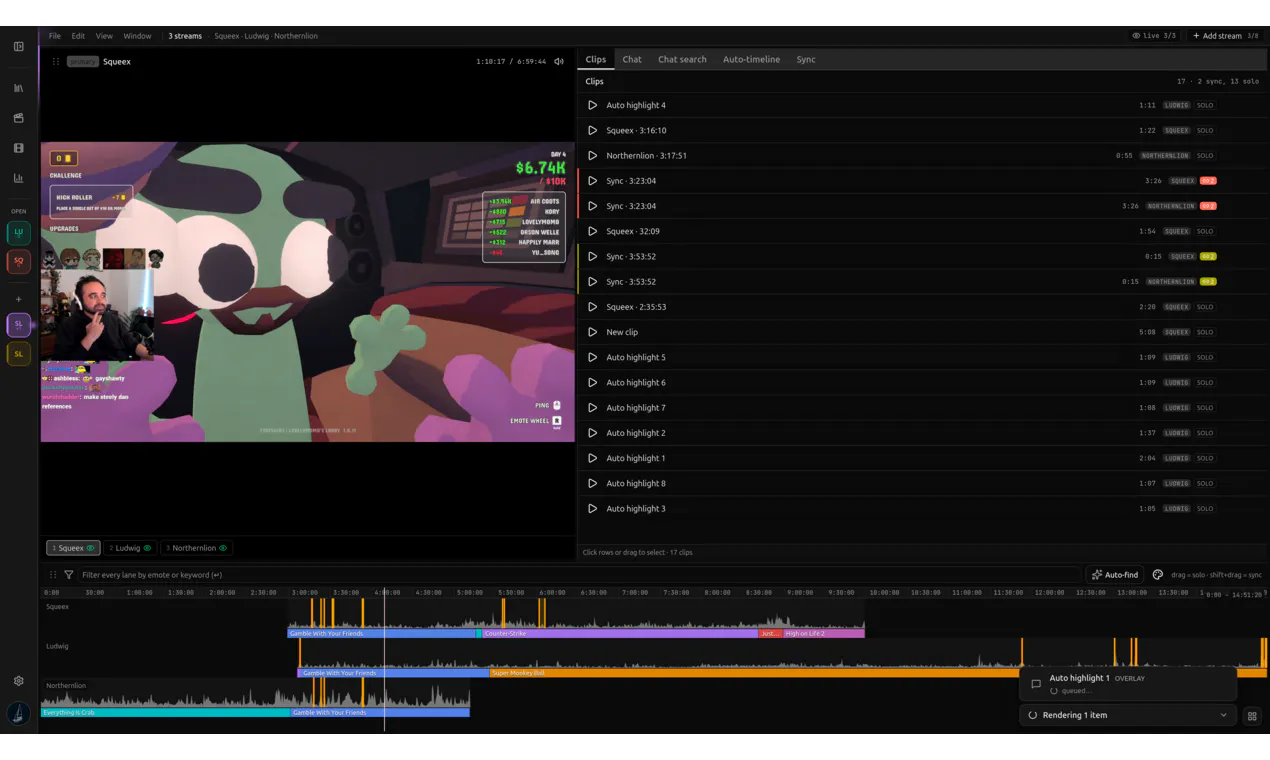Click the Counter-Strike segment on Squeex lane
Image resolution: width=1270 pixels, height=760 pixels.
618,633
